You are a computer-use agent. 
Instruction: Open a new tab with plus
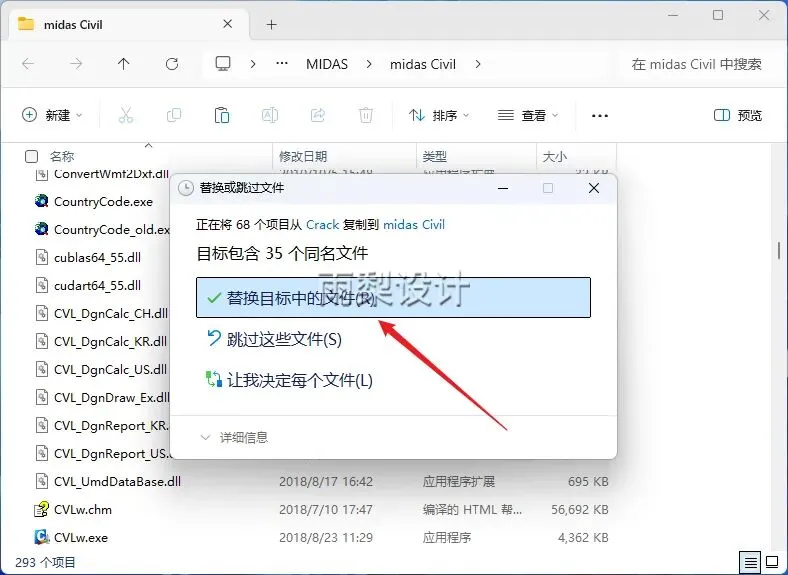coord(271,24)
